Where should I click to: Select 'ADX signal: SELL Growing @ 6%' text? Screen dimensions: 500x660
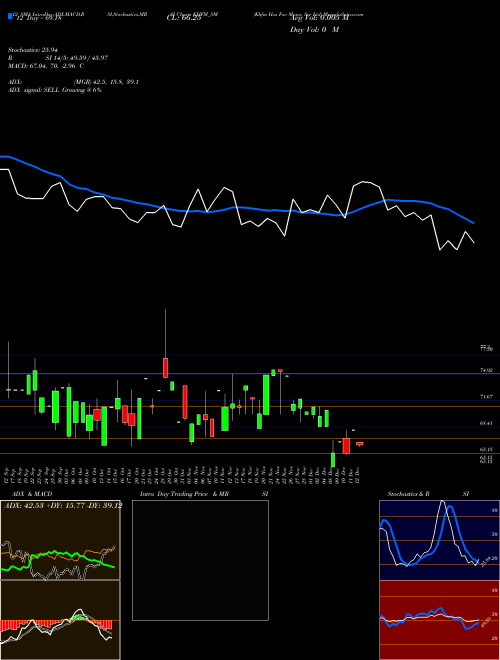point(55,90)
